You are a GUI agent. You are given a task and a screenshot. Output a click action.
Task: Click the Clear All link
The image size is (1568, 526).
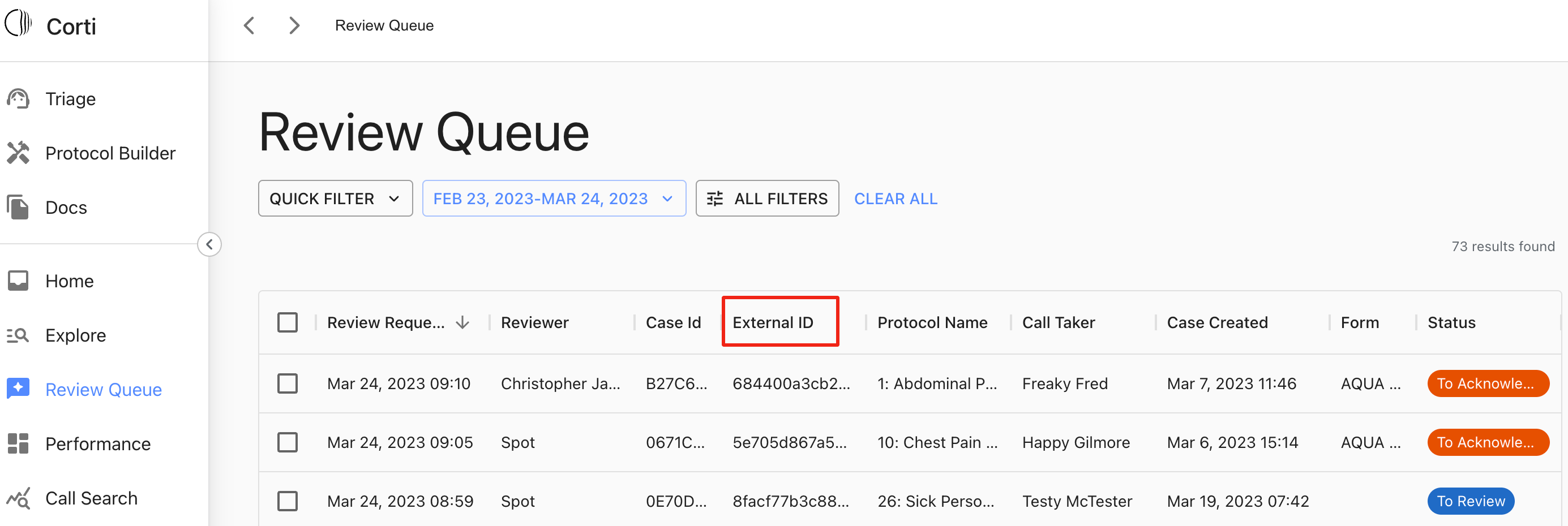pos(896,199)
